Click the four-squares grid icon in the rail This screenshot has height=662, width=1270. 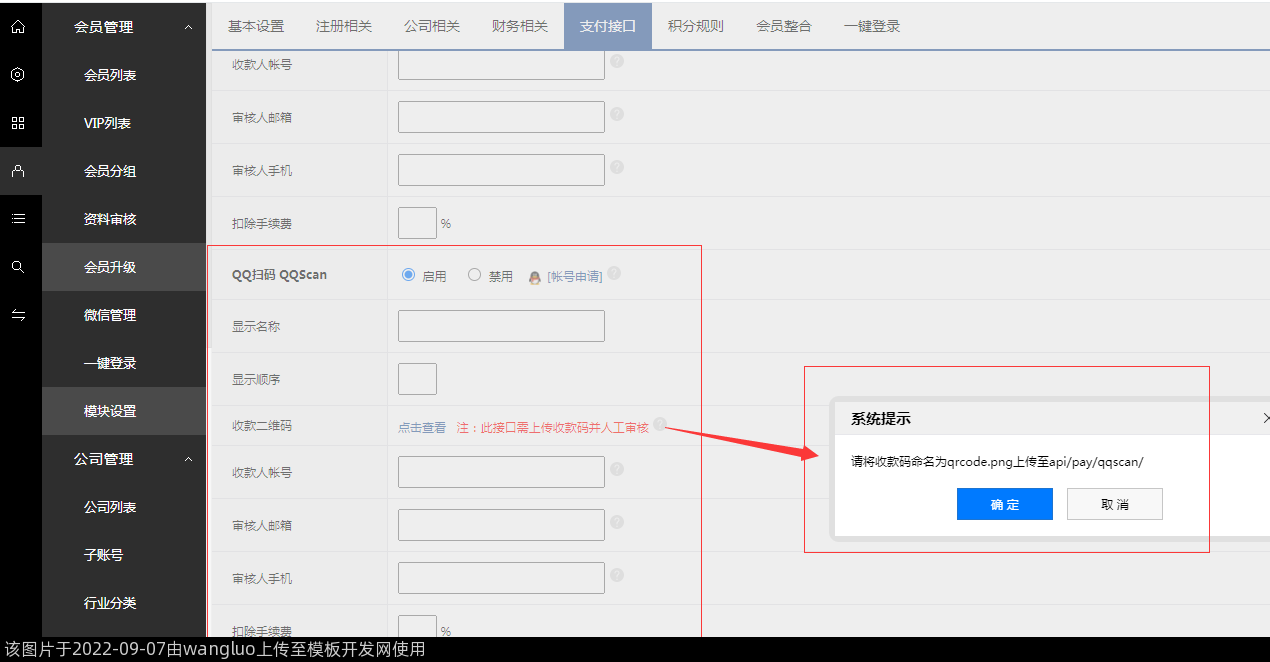pyautogui.click(x=18, y=123)
